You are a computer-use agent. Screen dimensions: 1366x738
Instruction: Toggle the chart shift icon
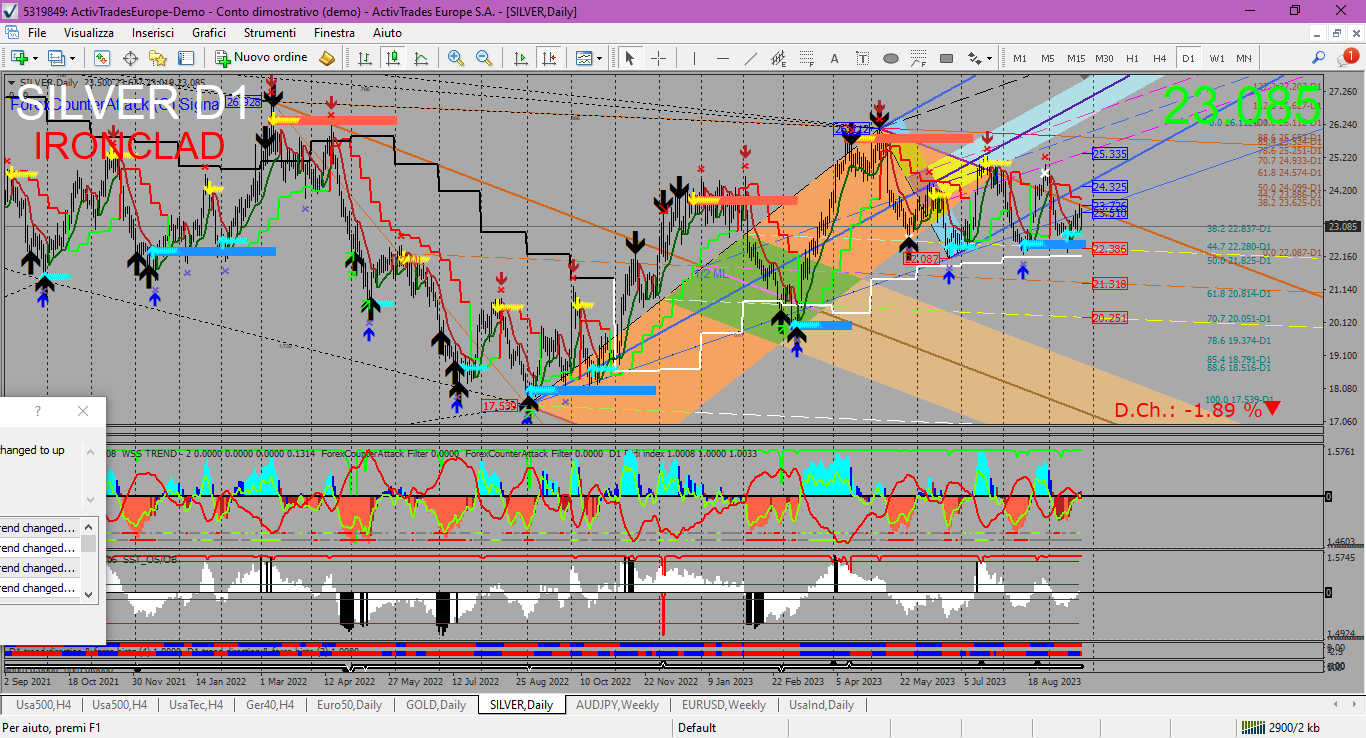click(x=547, y=58)
